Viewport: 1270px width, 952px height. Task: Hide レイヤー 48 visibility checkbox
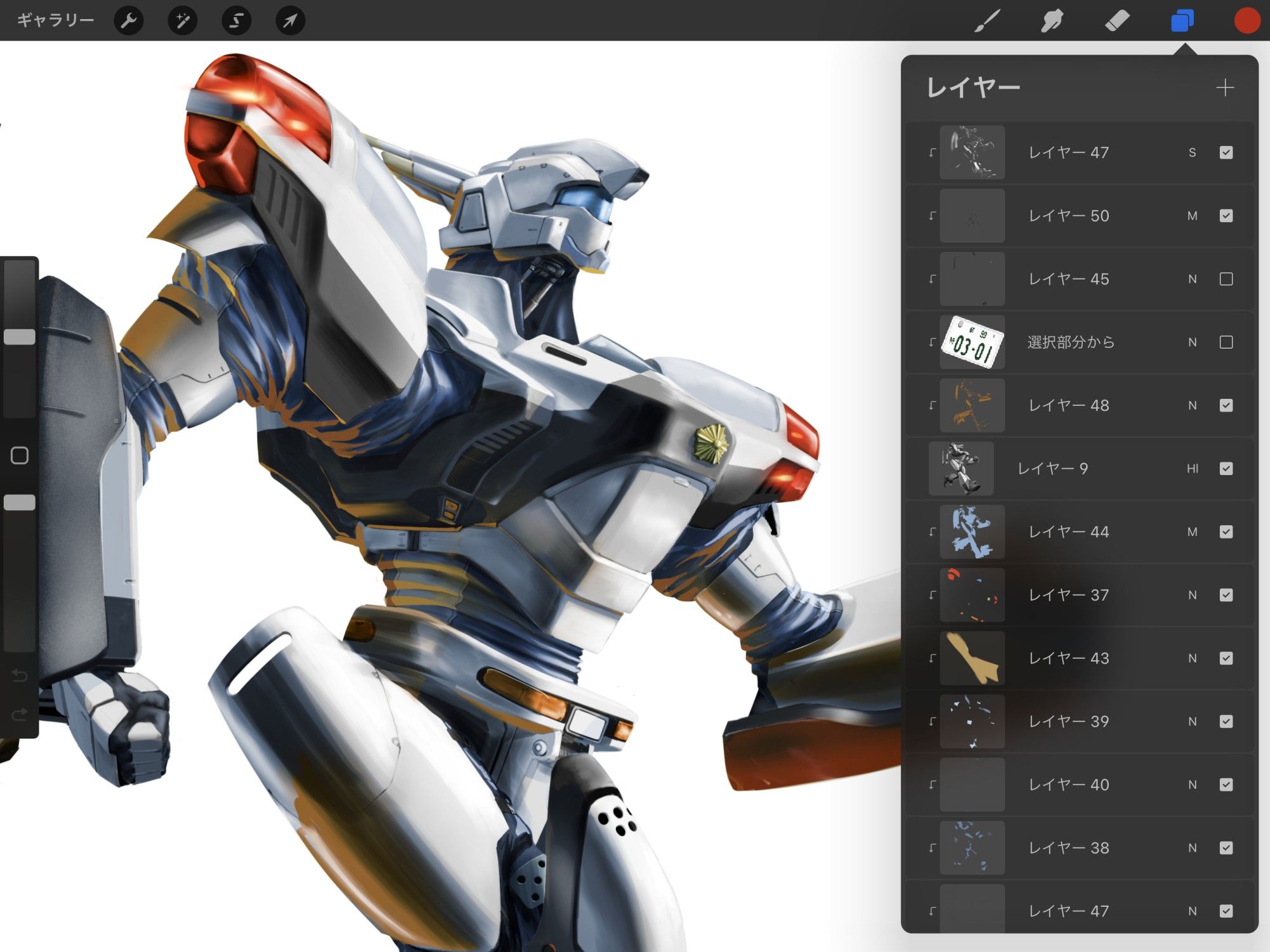1226,405
